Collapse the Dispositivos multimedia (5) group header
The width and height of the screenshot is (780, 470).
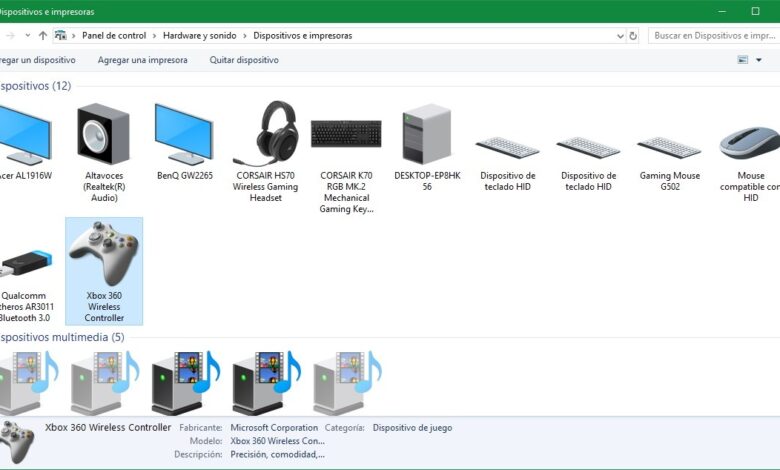click(62, 337)
